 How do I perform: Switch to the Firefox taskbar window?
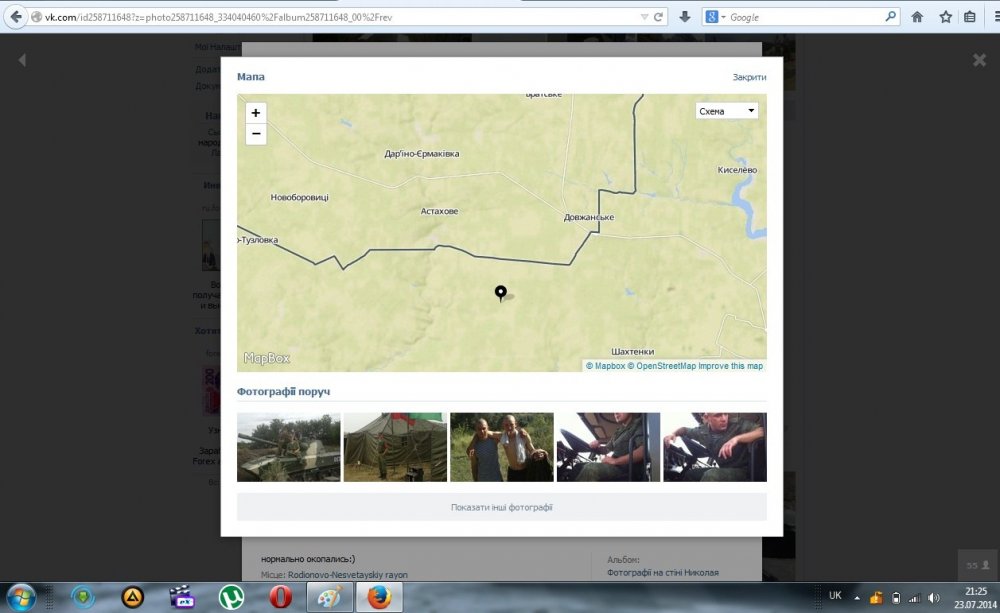click(x=379, y=598)
